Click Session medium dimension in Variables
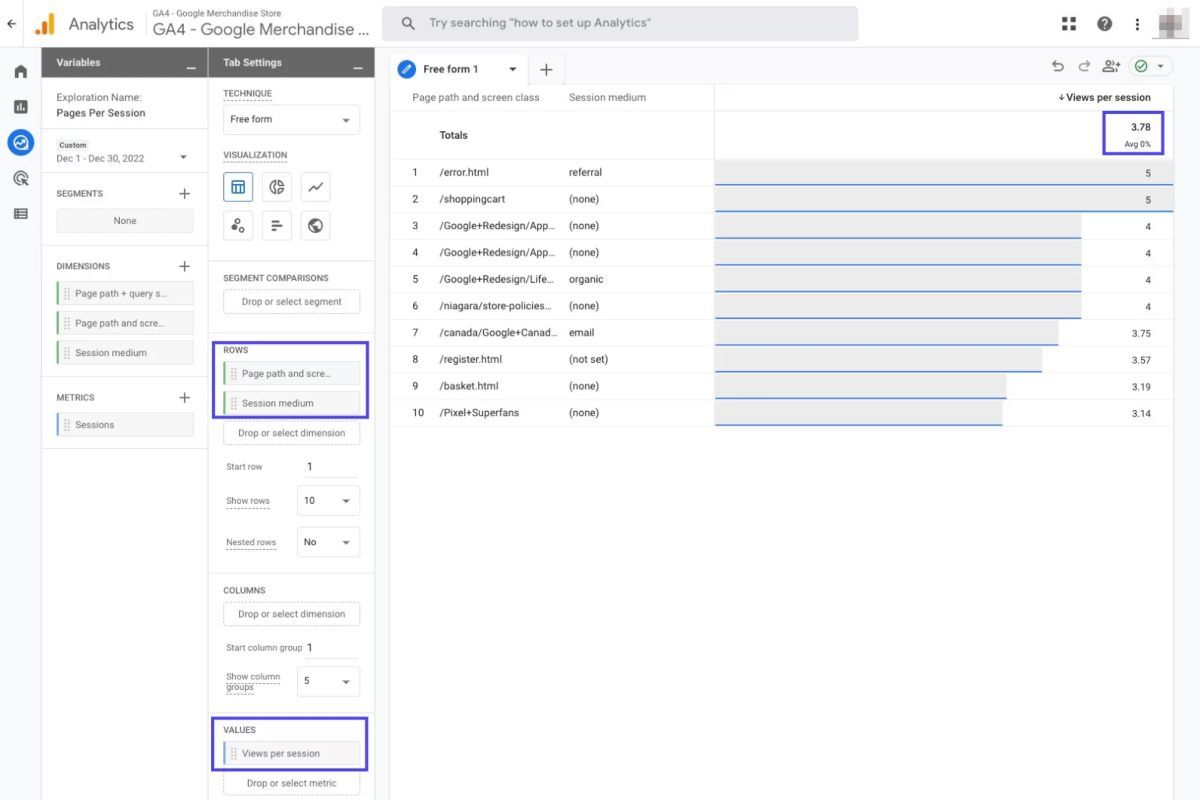The height and width of the screenshot is (800, 1200). coord(125,352)
